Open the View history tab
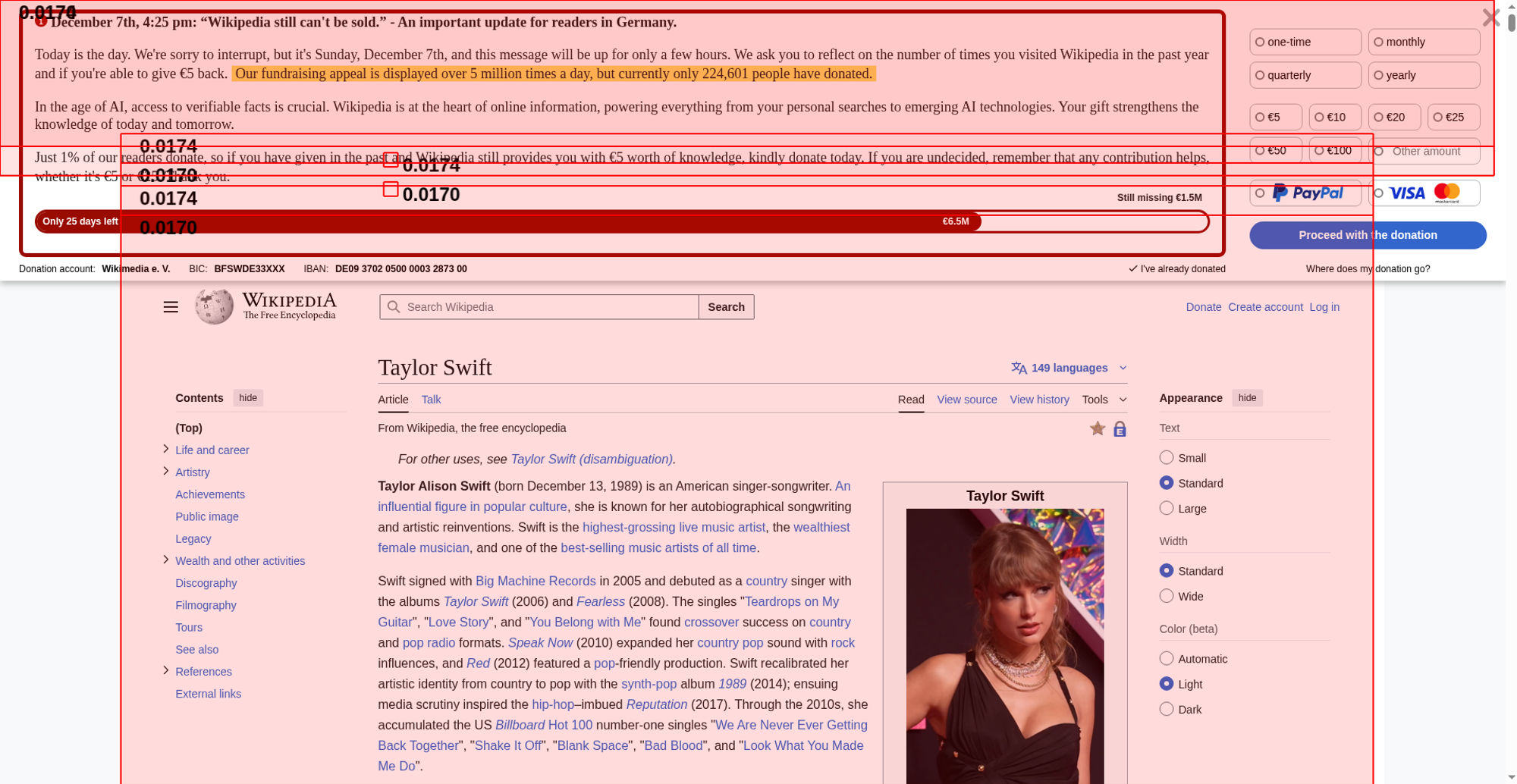The height and width of the screenshot is (784, 1517). [x=1039, y=400]
